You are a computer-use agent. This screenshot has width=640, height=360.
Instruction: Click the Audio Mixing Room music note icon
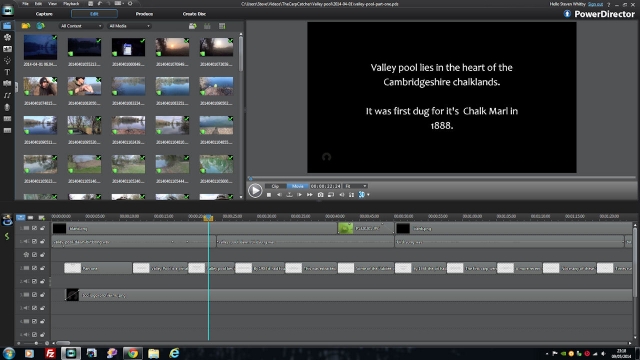click(7, 95)
